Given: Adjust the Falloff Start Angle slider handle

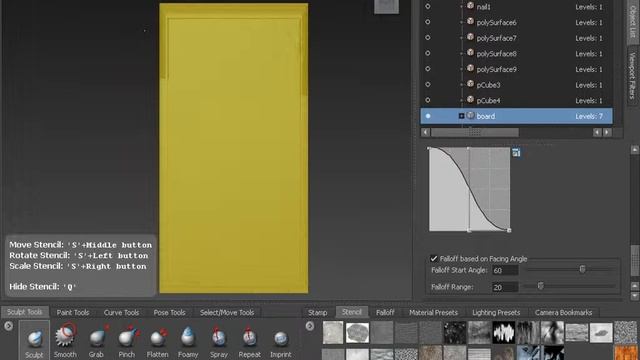Looking at the screenshot, I should click(582, 269).
